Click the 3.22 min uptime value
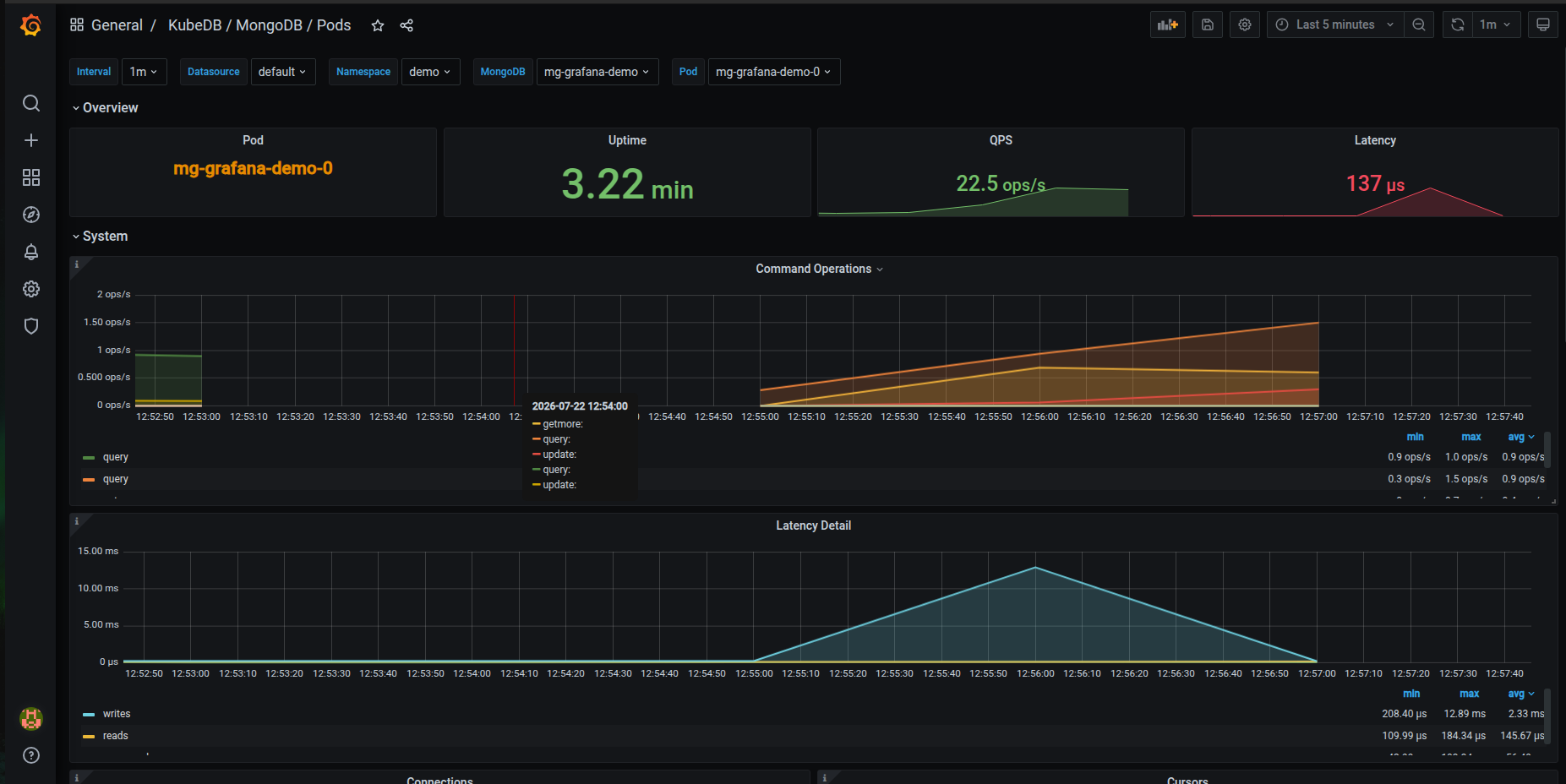Viewport: 1566px width, 784px height. [627, 184]
